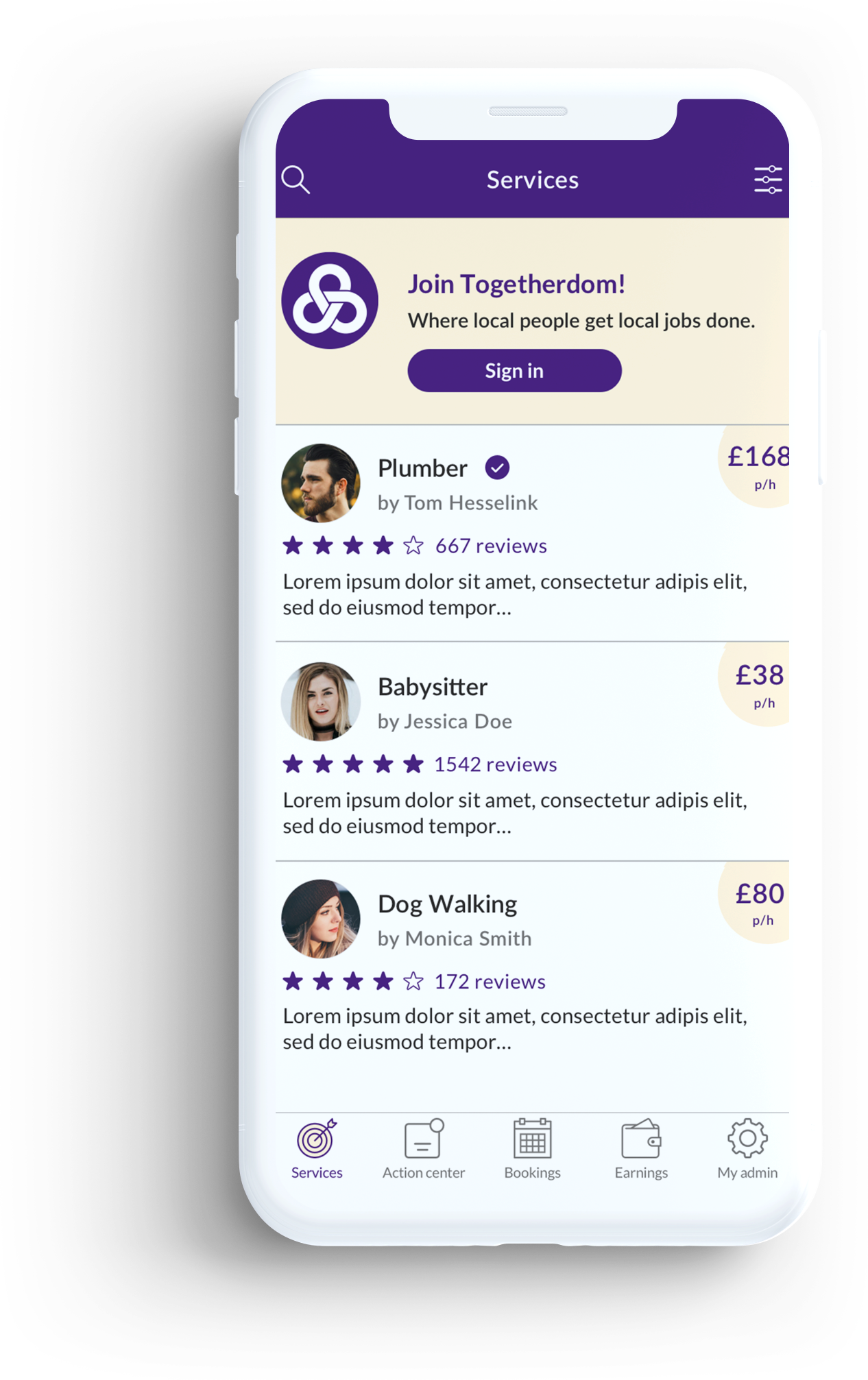
Task: Select the Babysitter listing title
Action: coord(433,687)
